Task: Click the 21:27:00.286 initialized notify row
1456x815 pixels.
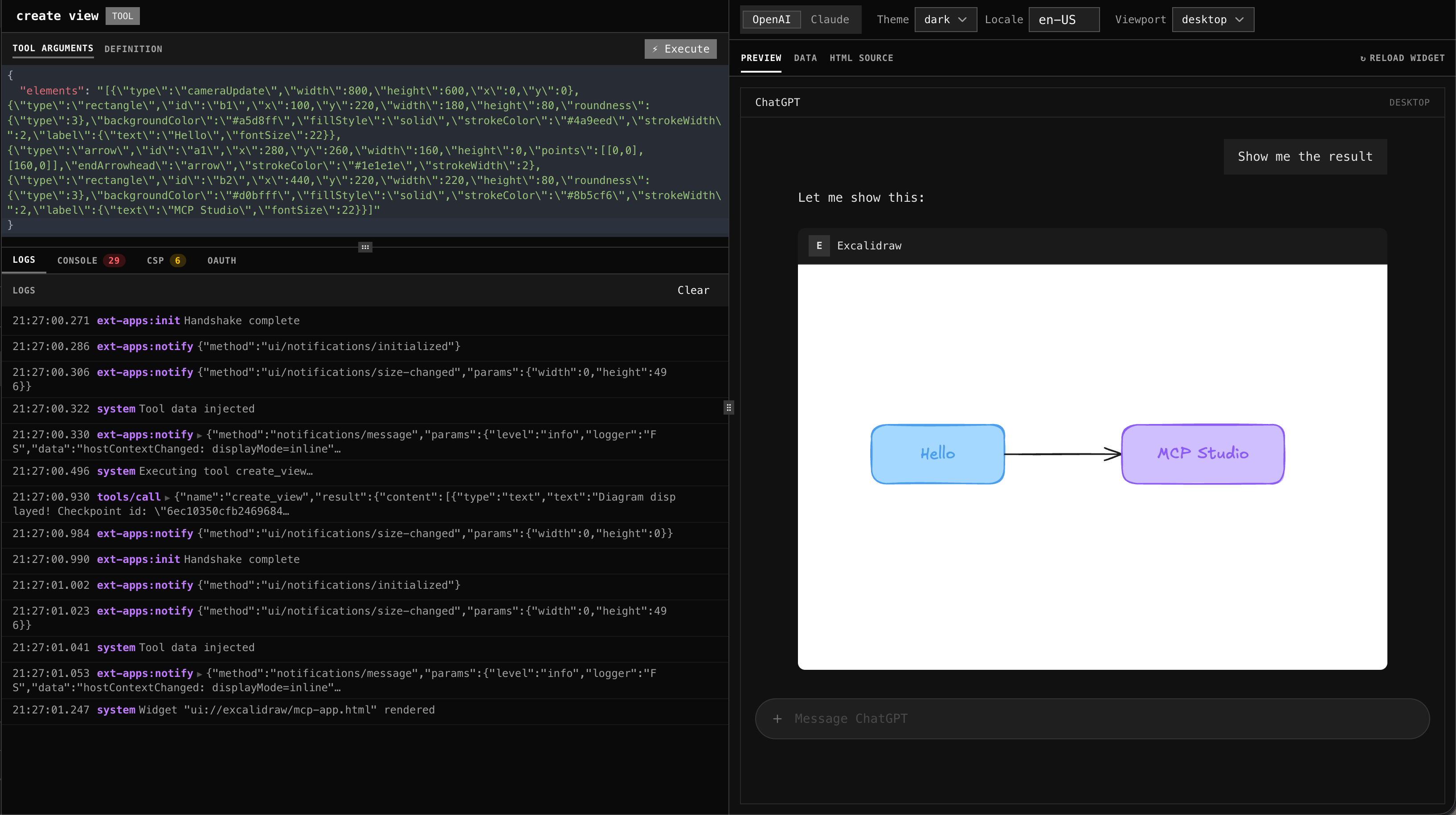Action: [364, 346]
